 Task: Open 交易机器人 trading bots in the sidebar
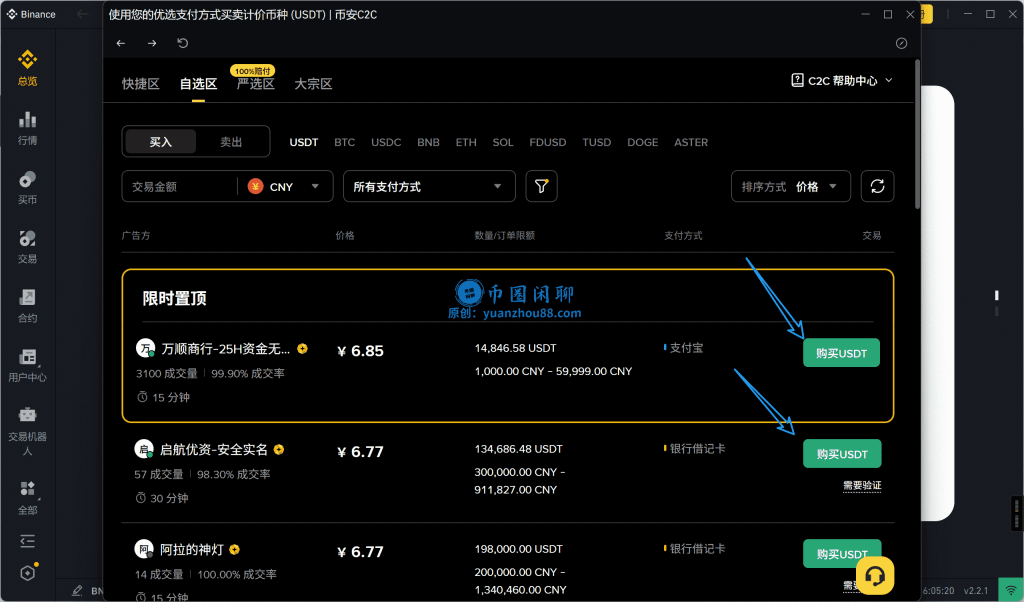[27, 431]
